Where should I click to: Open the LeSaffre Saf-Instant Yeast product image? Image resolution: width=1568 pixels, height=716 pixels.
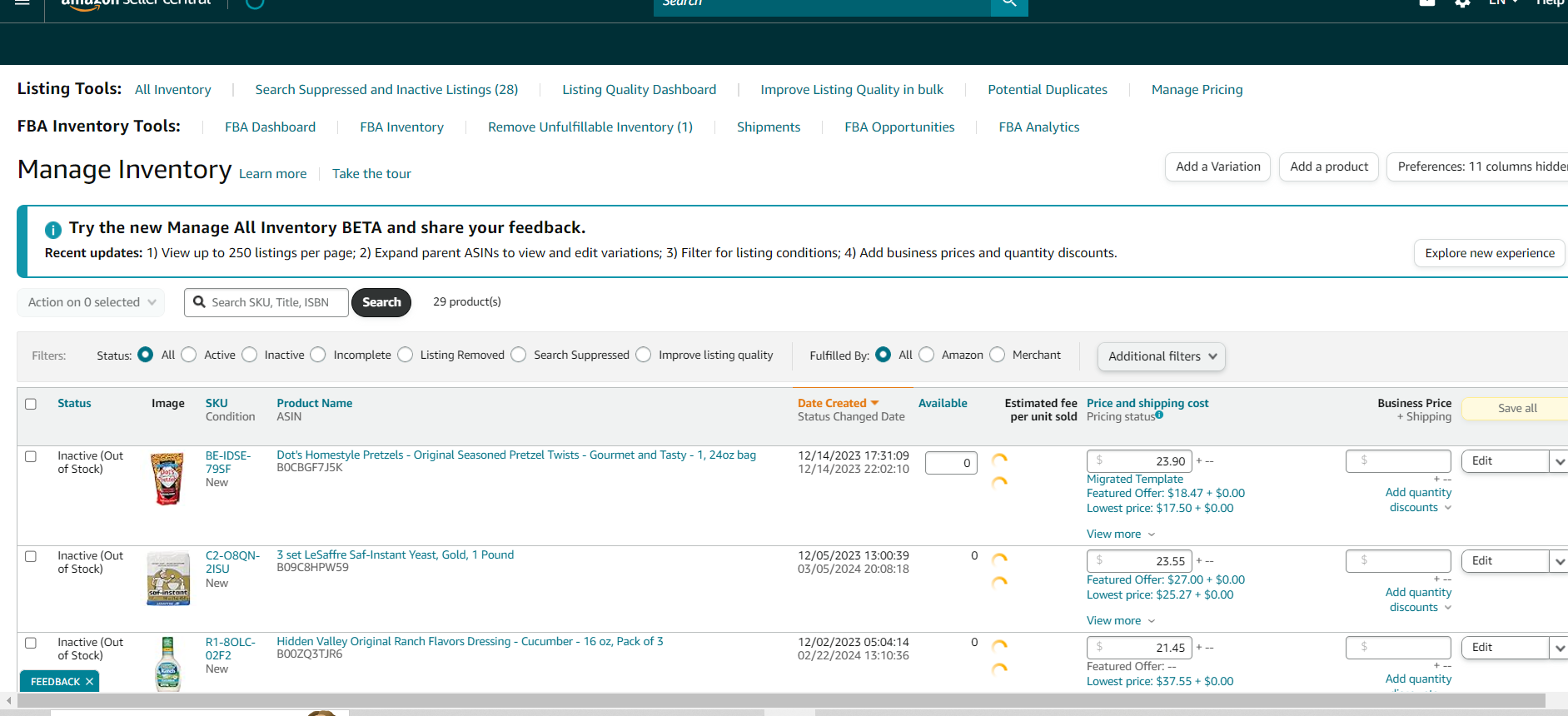167,579
